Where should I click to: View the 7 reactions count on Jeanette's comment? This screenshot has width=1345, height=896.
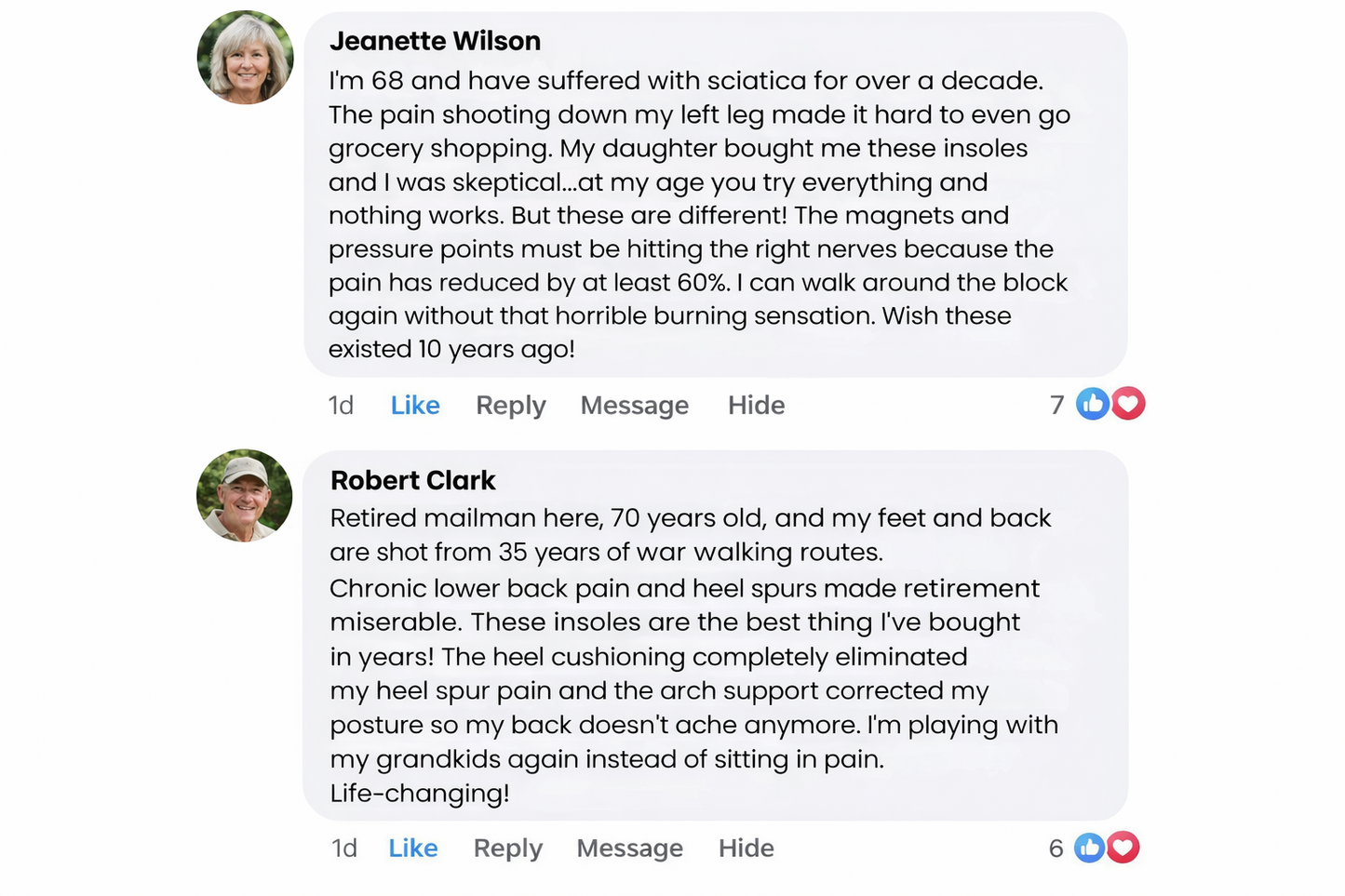1056,406
